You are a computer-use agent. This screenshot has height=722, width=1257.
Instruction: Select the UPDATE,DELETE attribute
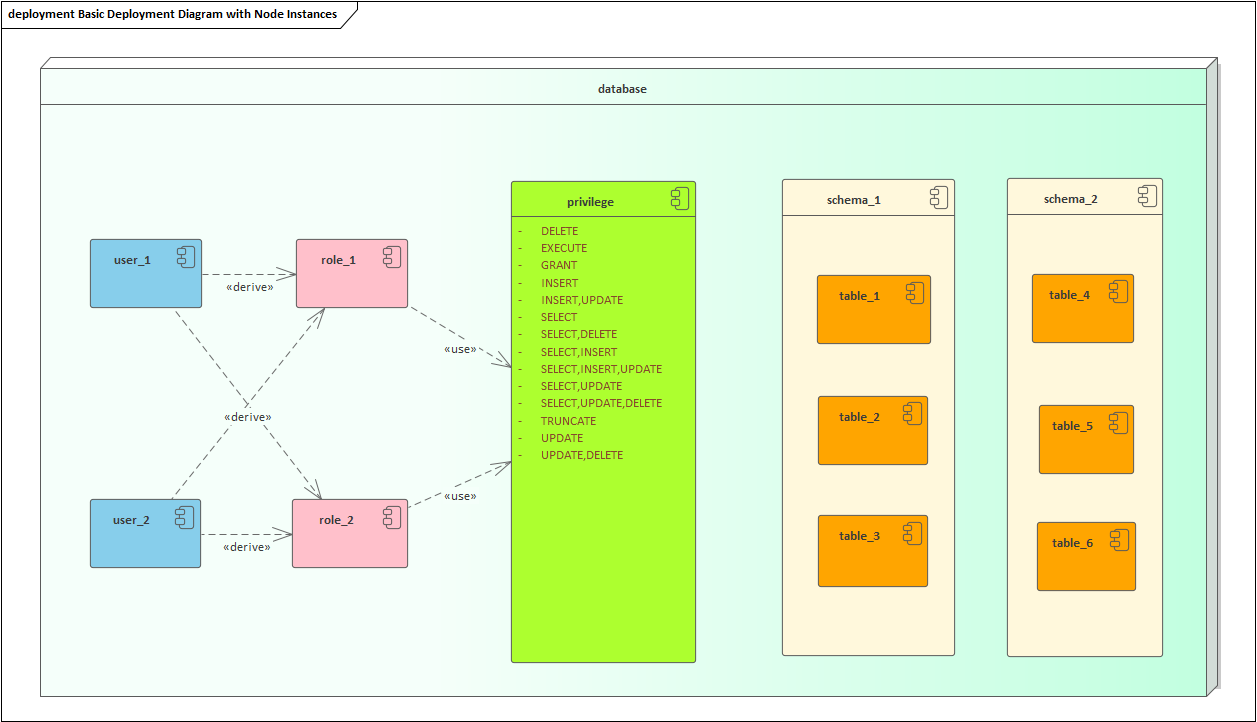(x=582, y=455)
